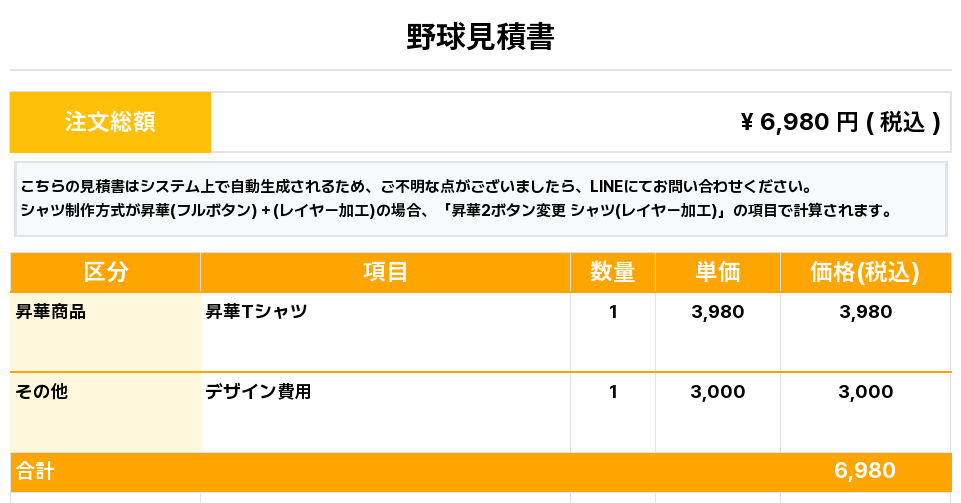Image resolution: width=961 pixels, height=503 pixels.
Task: Click the 3,980 tax-included price cell
Action: (865, 312)
